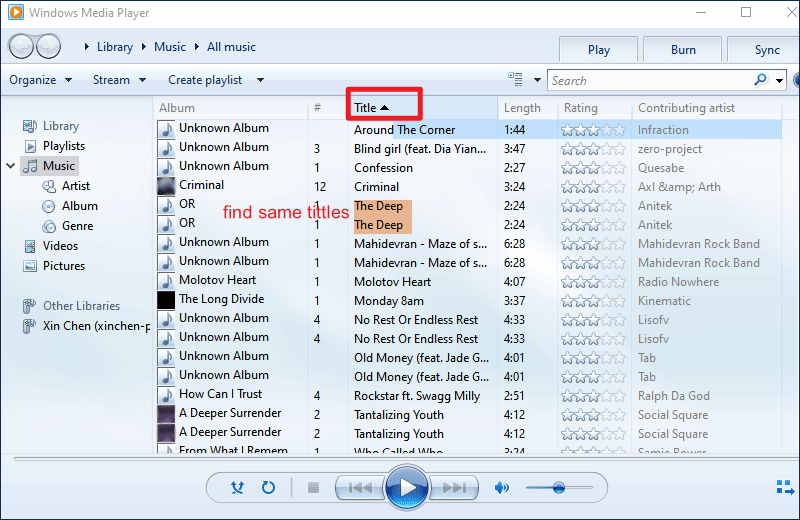Switch to the Sync tab
800x520 pixels.
[x=764, y=50]
